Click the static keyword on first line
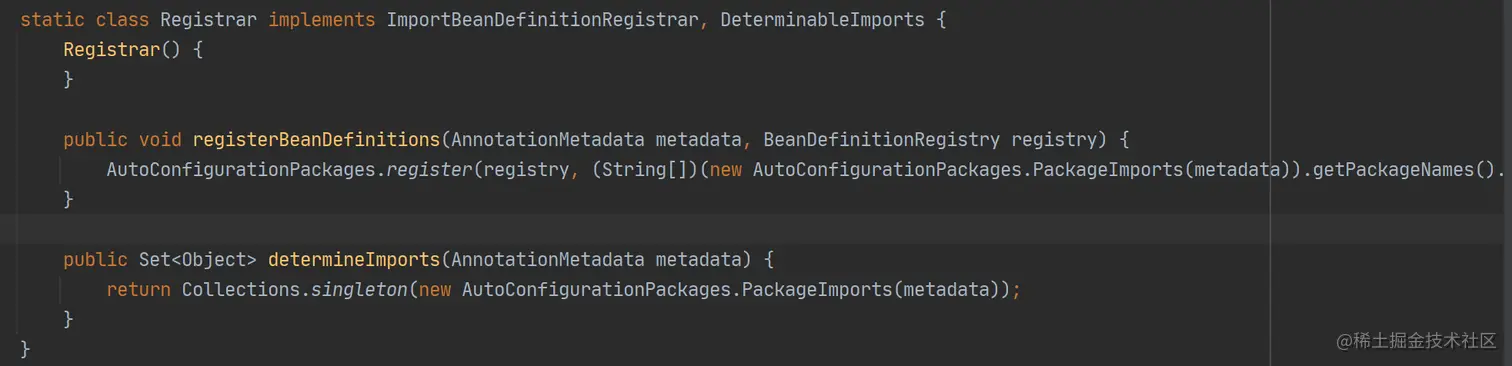The width and height of the screenshot is (1512, 366). (52, 19)
